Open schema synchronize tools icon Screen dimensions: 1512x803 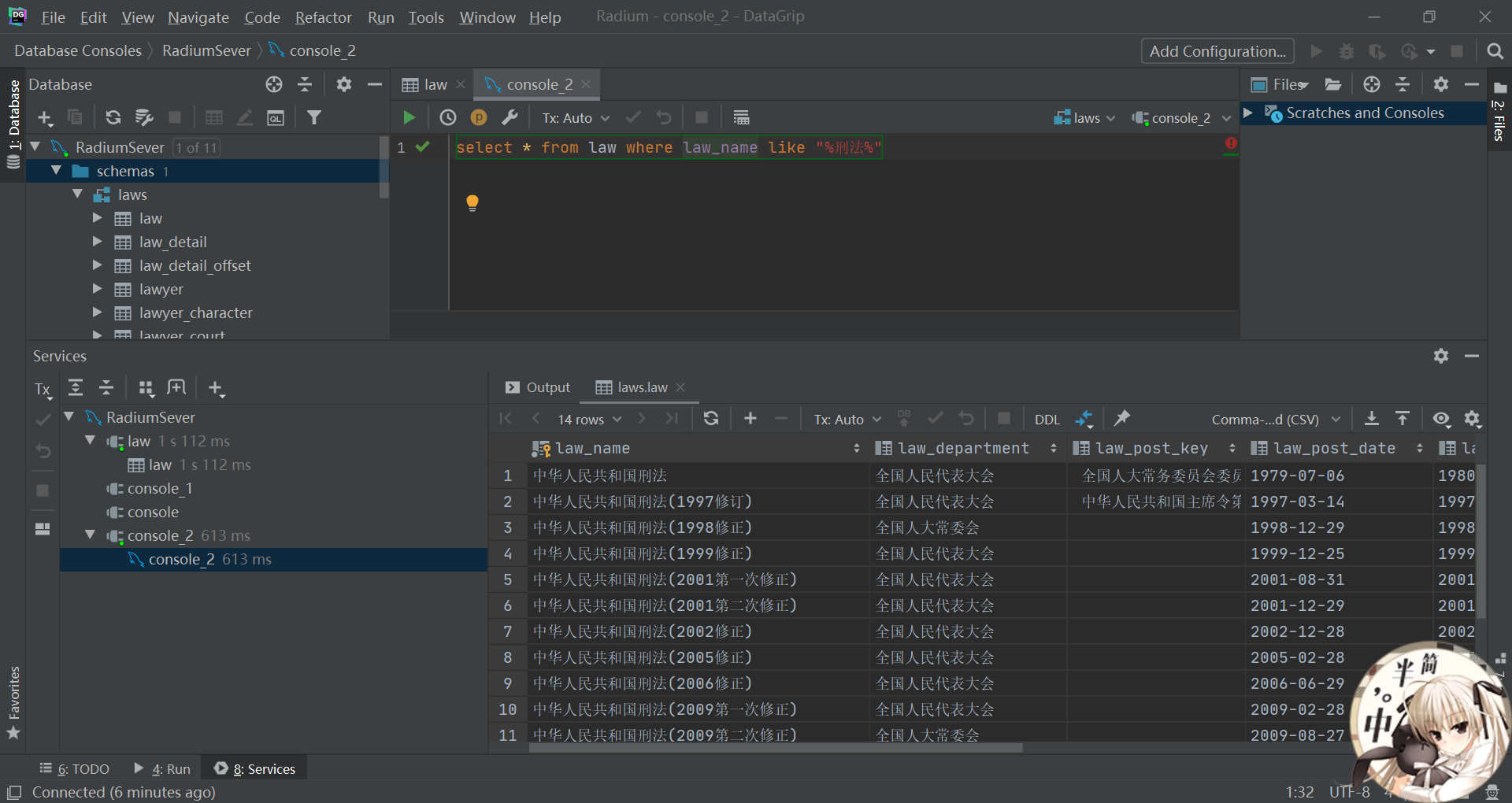coord(144,117)
